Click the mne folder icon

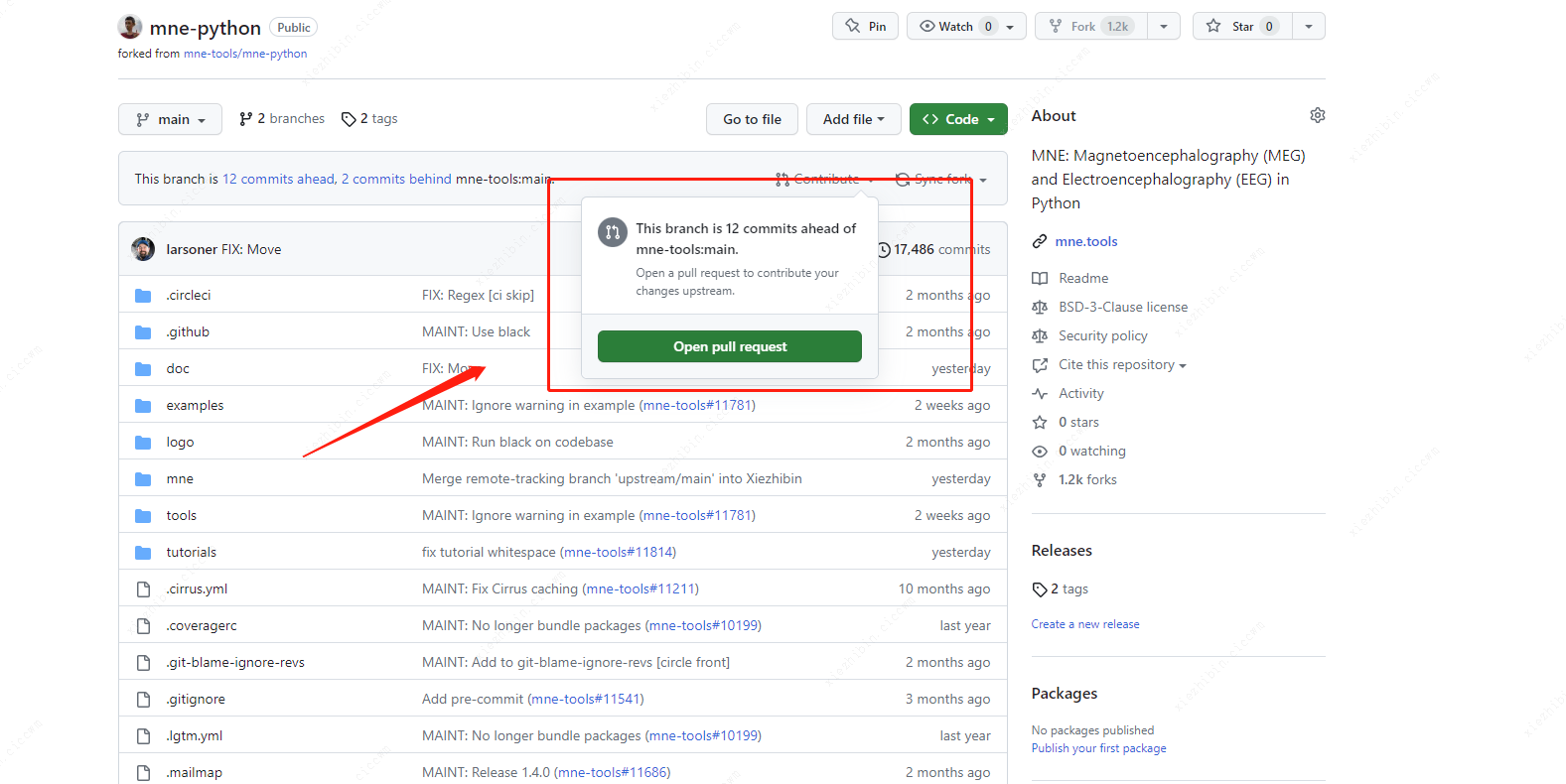143,479
